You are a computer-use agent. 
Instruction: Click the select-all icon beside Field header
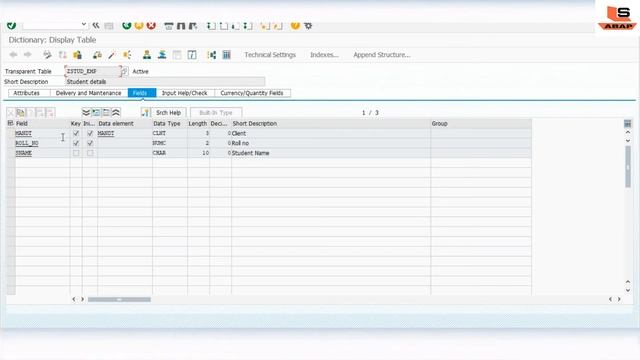tap(11, 123)
